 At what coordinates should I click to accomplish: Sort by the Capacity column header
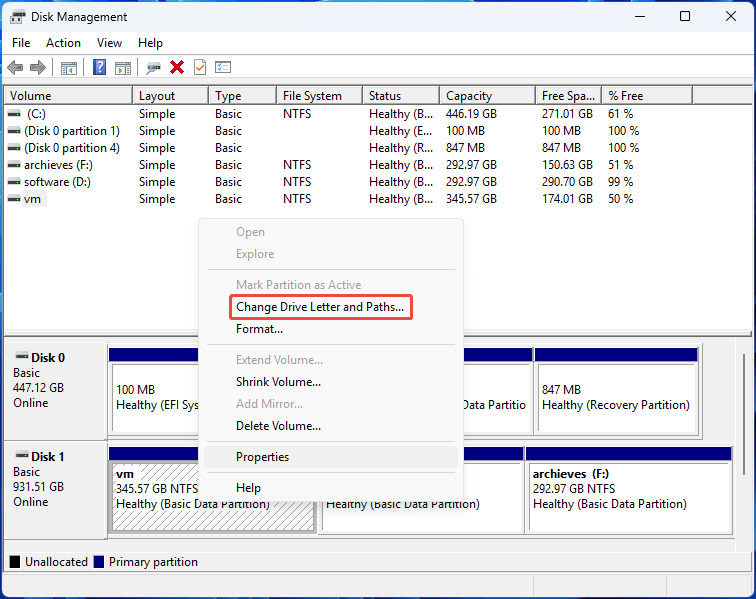click(x=487, y=95)
